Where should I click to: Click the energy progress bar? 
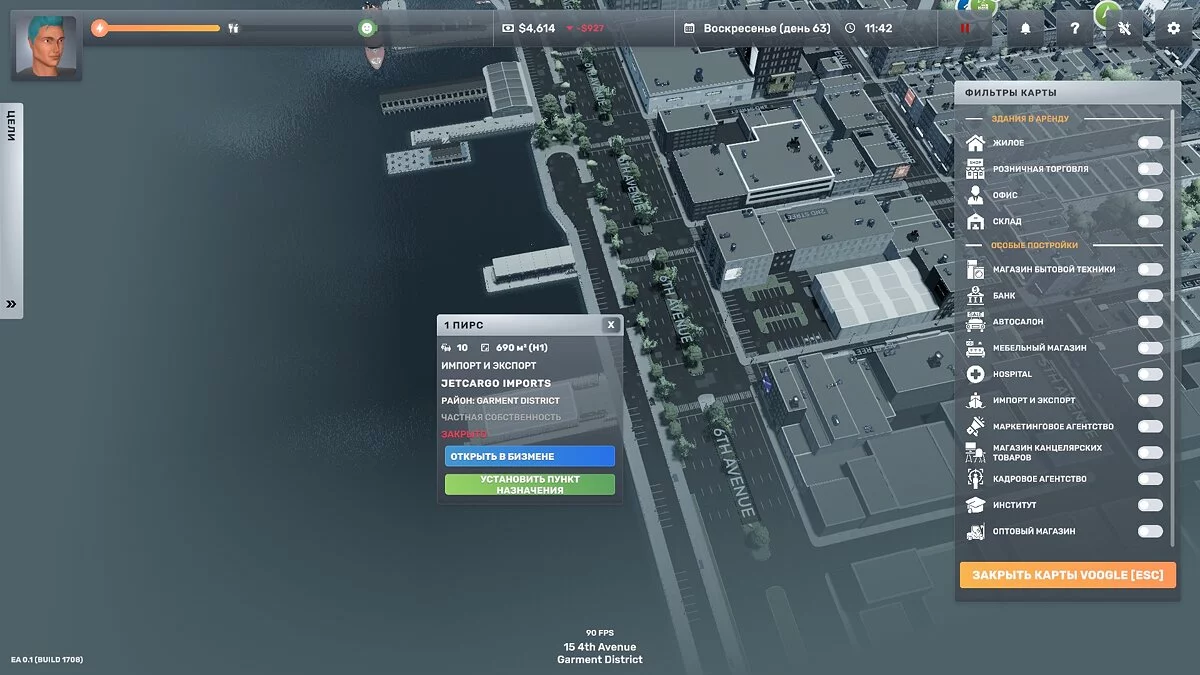(163, 28)
